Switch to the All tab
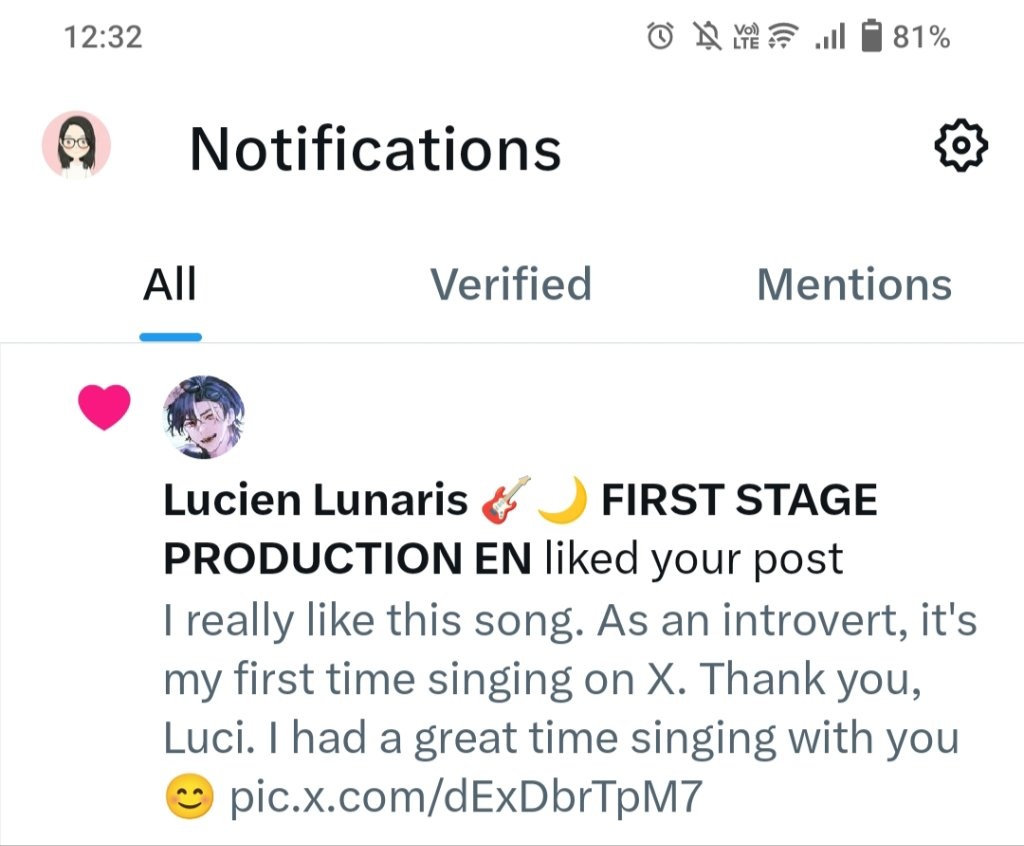This screenshot has width=1024, height=846. (x=170, y=285)
